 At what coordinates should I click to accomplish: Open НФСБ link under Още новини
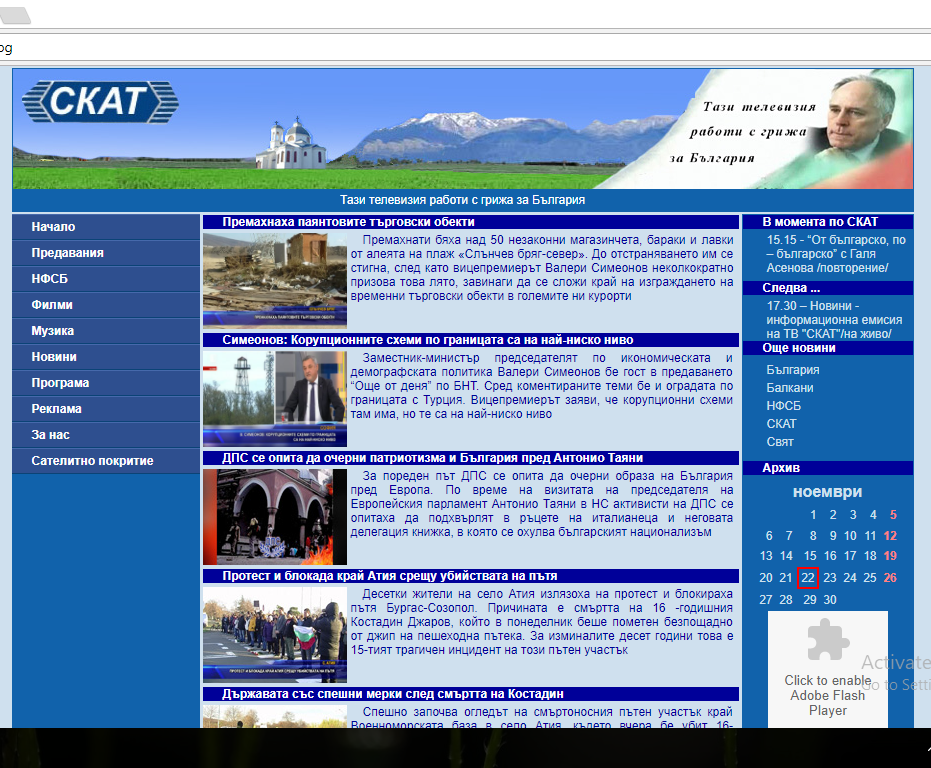pos(784,406)
